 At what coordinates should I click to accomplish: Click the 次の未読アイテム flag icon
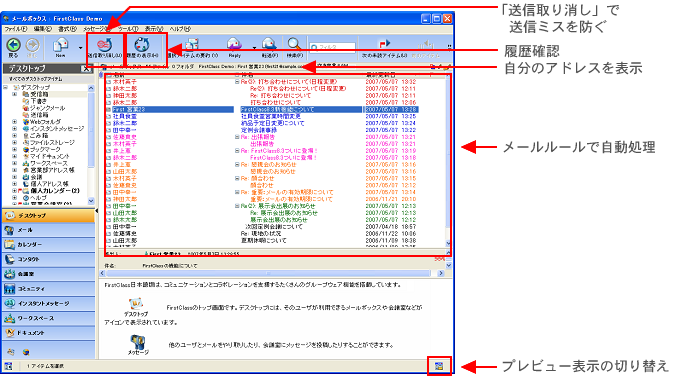coord(384,44)
